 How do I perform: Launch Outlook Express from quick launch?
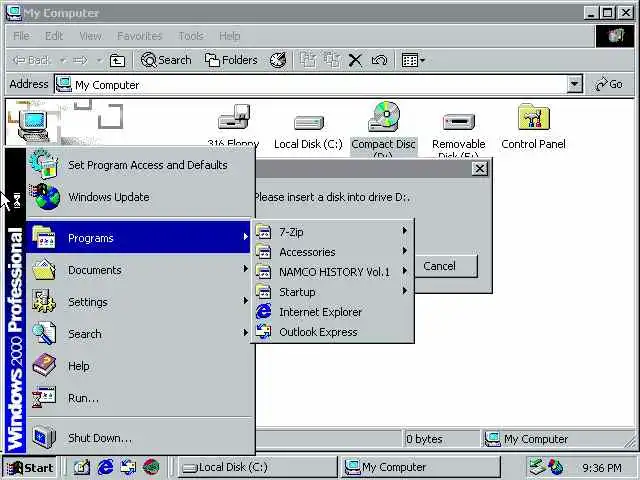click(128, 467)
